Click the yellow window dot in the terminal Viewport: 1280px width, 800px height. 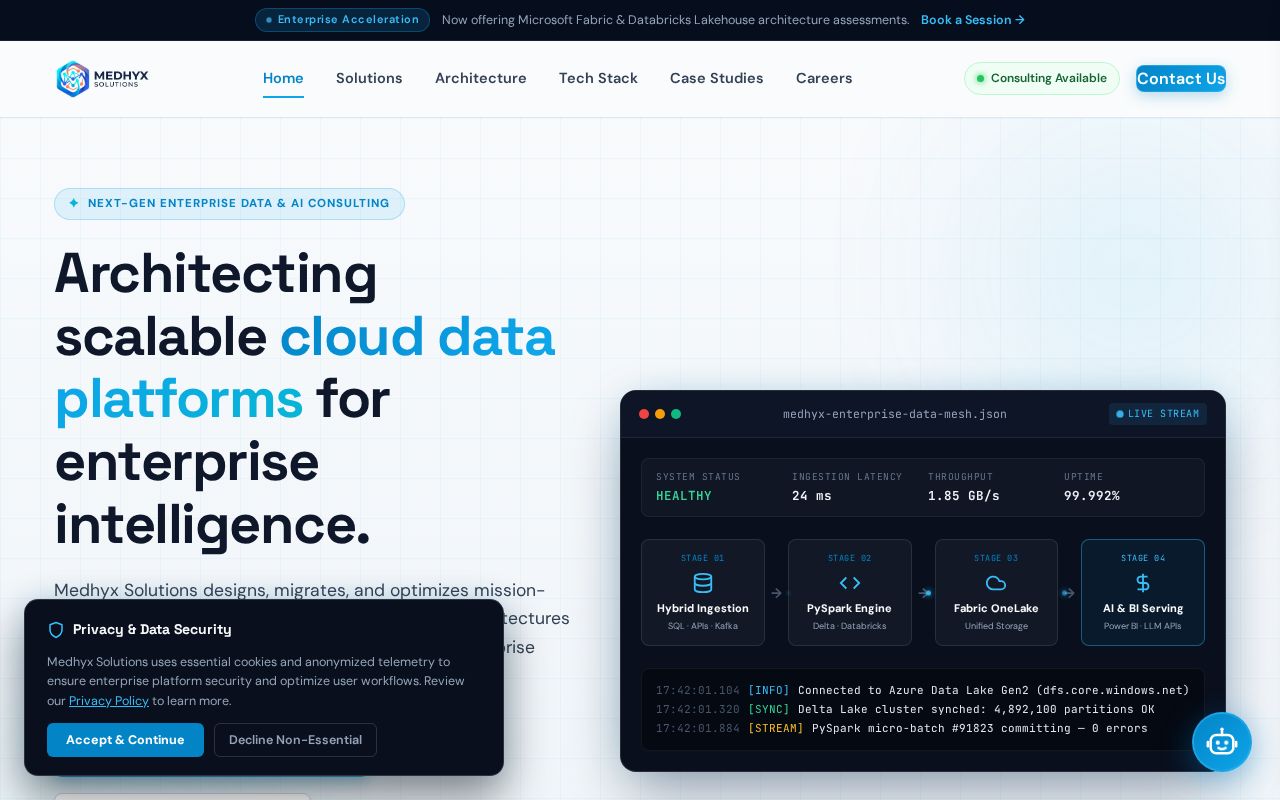click(x=660, y=414)
